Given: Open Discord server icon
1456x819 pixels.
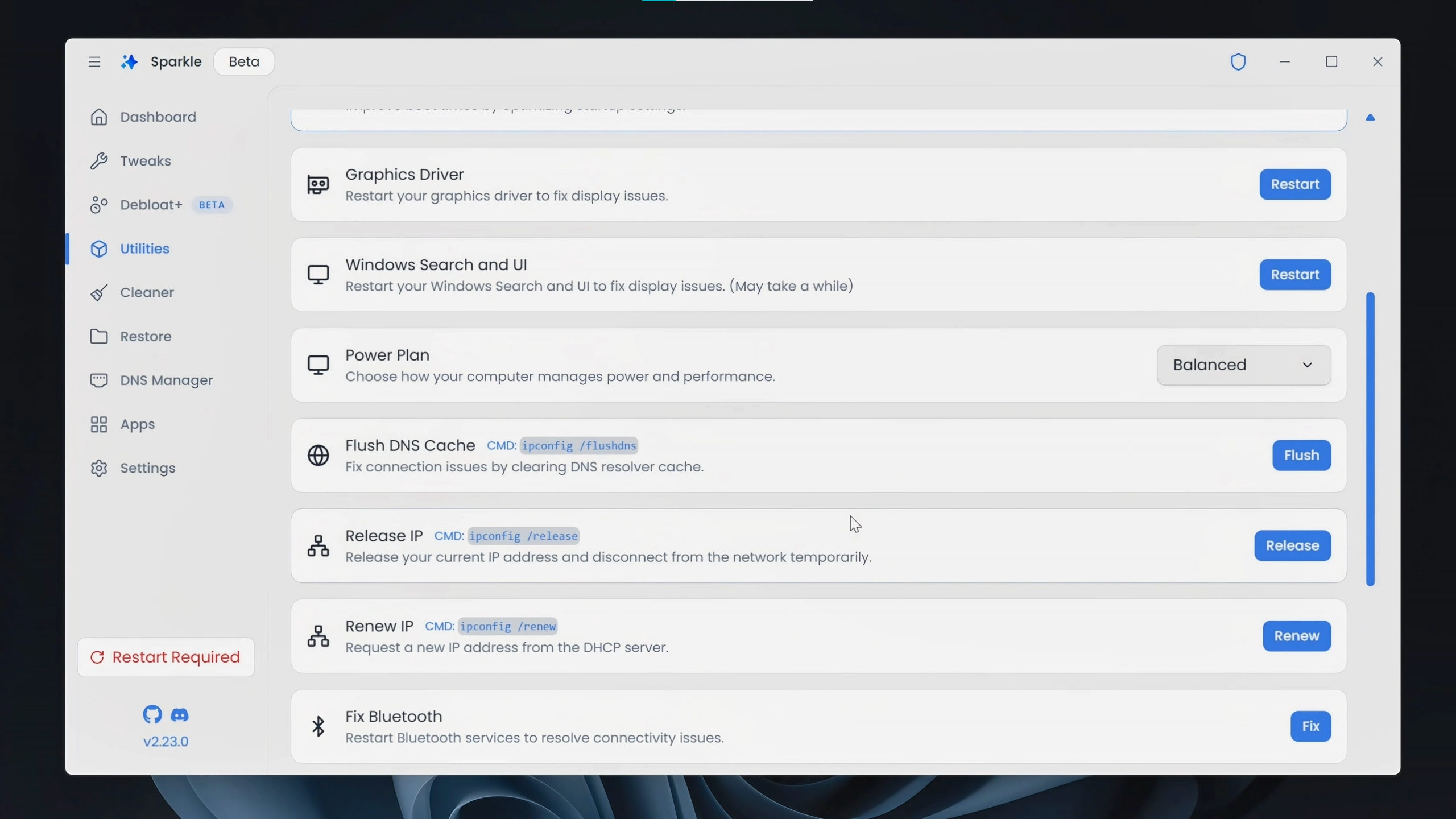Looking at the screenshot, I should (180, 715).
